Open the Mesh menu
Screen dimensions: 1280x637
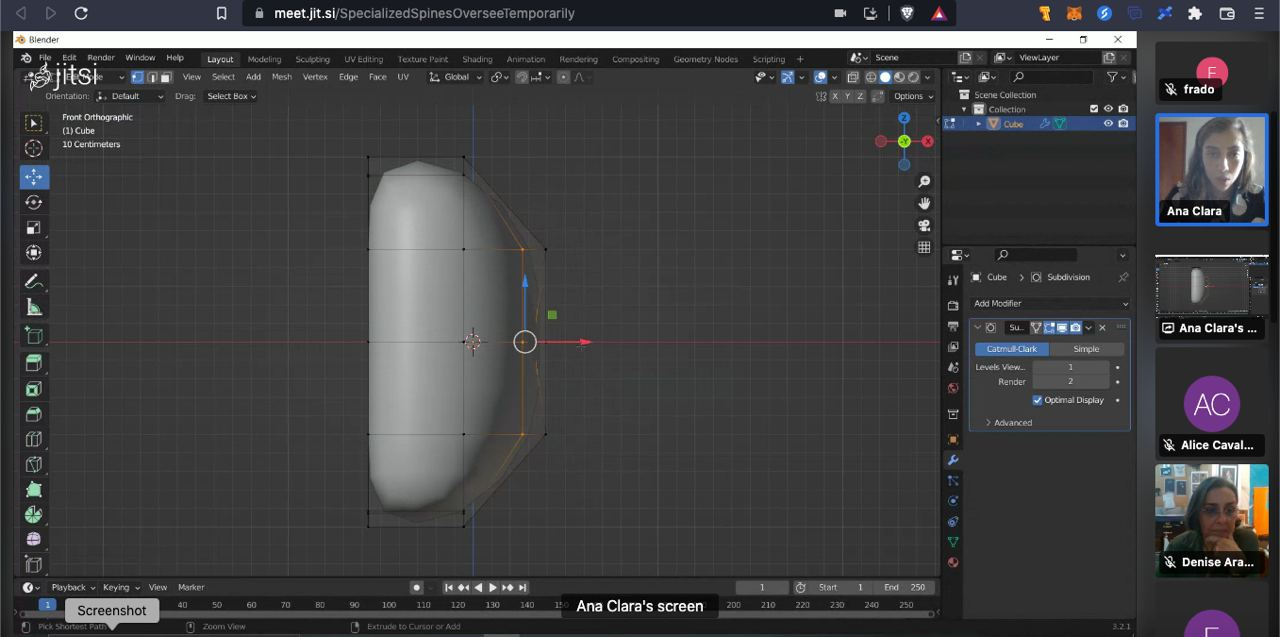(282, 77)
